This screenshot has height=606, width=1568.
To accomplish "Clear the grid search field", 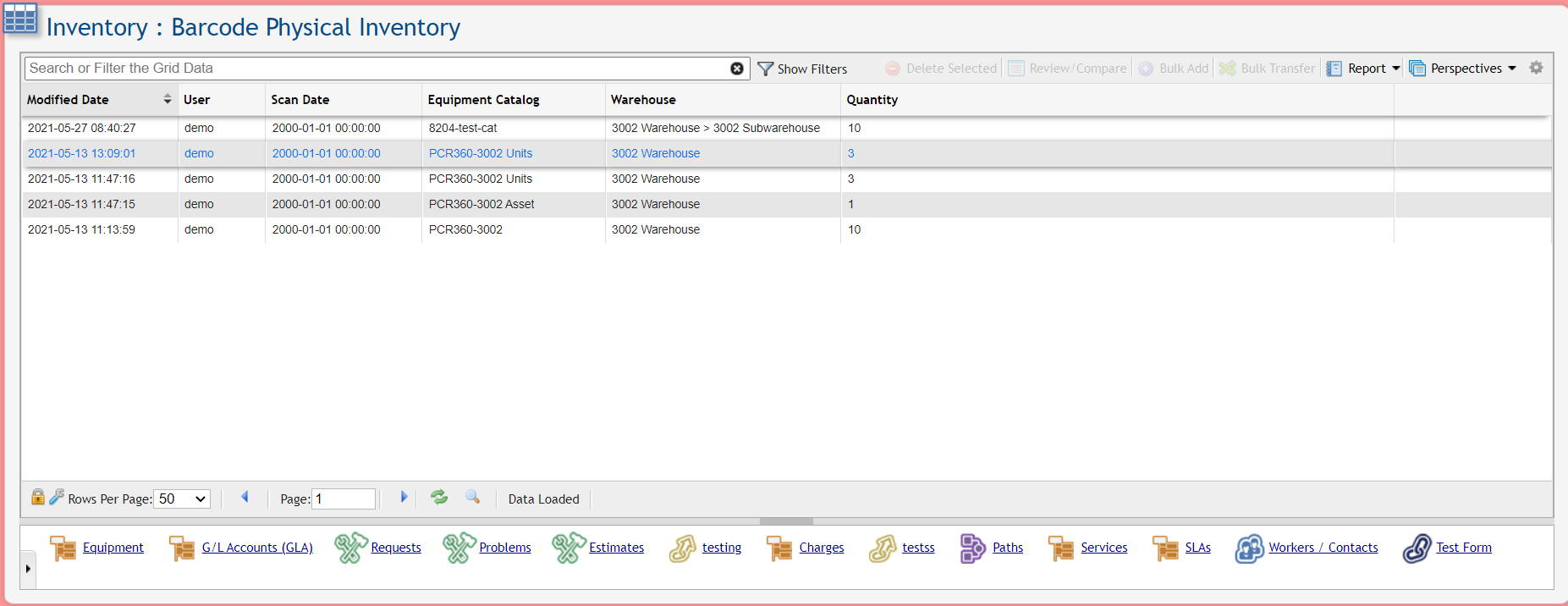I will click(737, 69).
